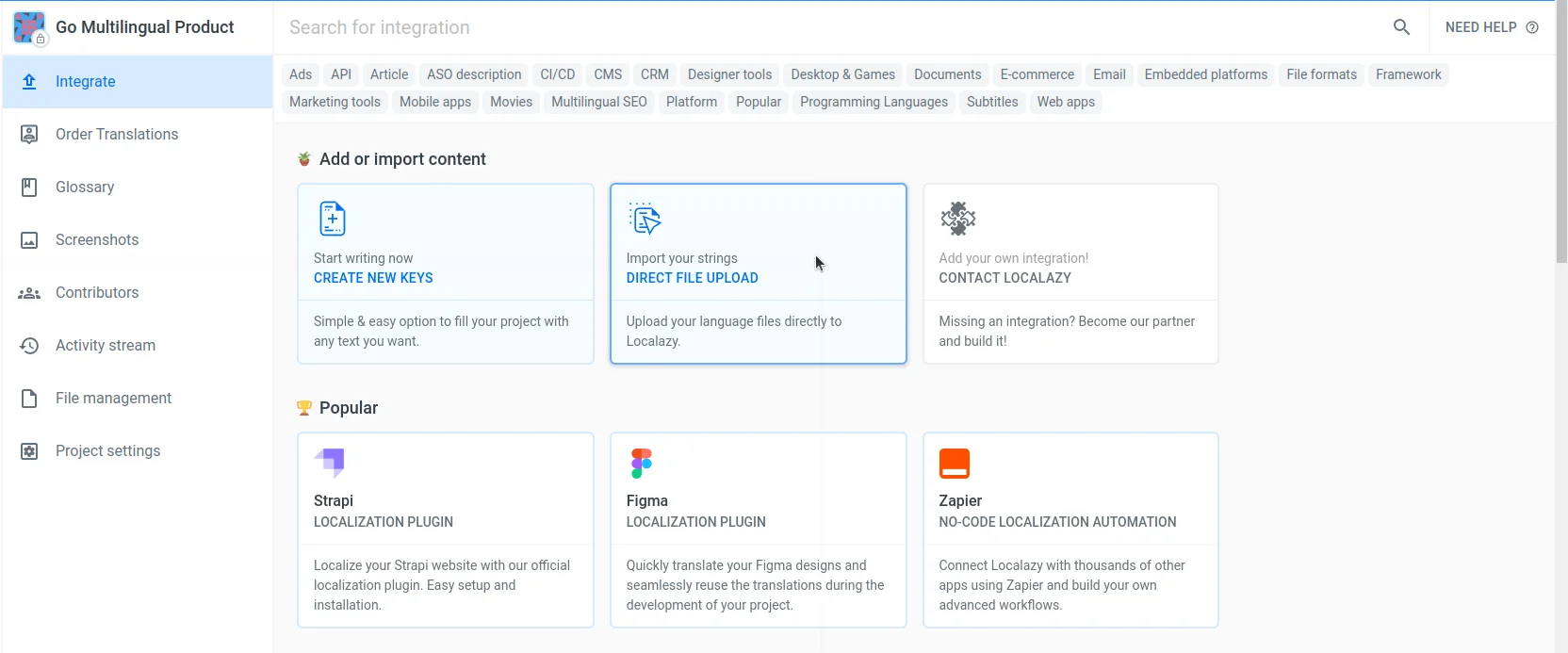The image size is (1568, 653).
Task: Select the Contributors sidebar item
Action: [97, 293]
